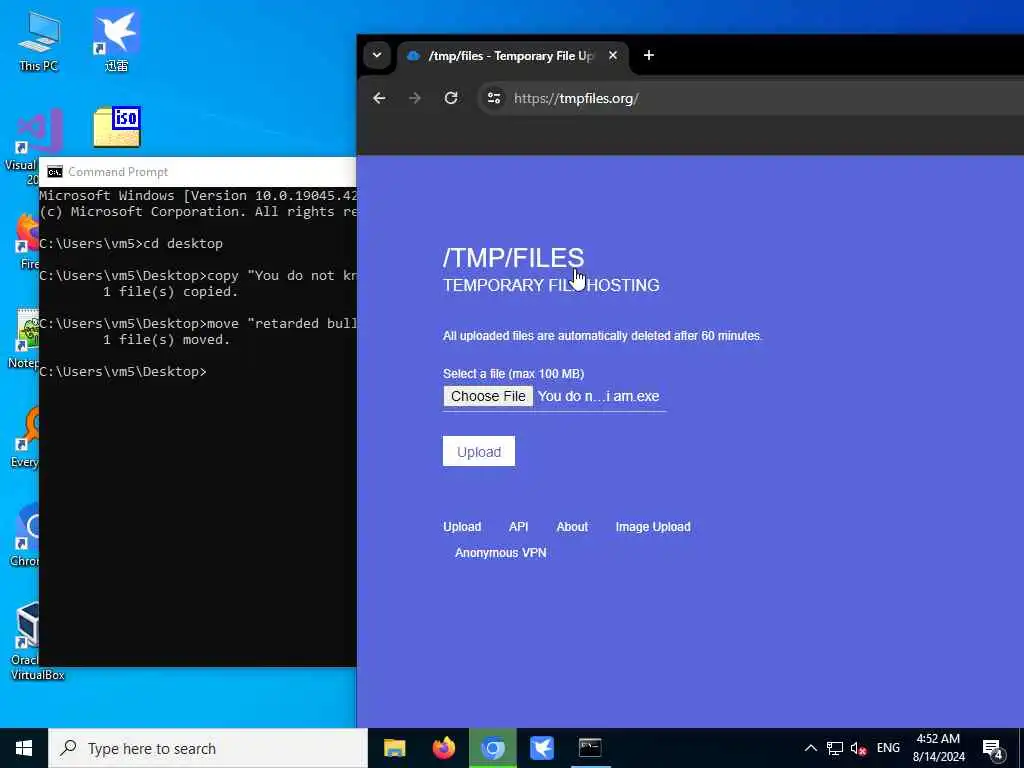Click the 'cd desktop' command line

[x=131, y=244]
